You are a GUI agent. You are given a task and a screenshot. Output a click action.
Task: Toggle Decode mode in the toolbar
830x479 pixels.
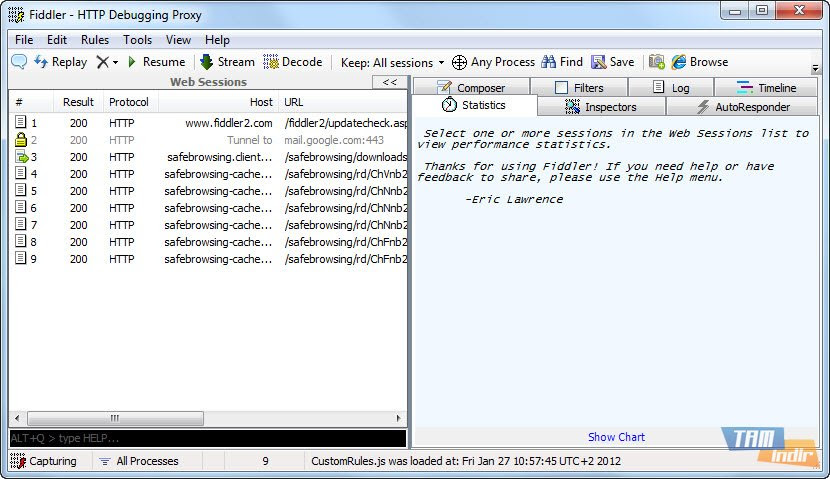[293, 62]
